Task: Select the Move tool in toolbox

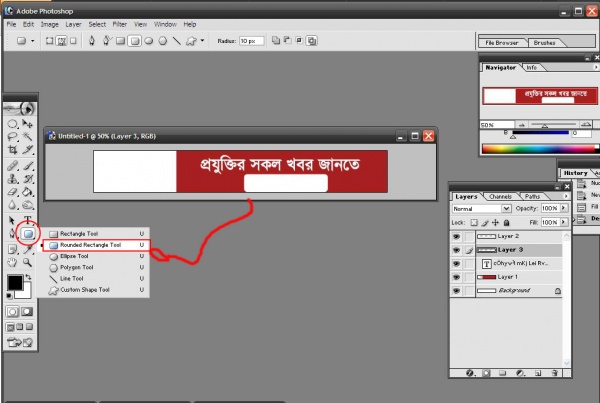Action: (x=27, y=124)
